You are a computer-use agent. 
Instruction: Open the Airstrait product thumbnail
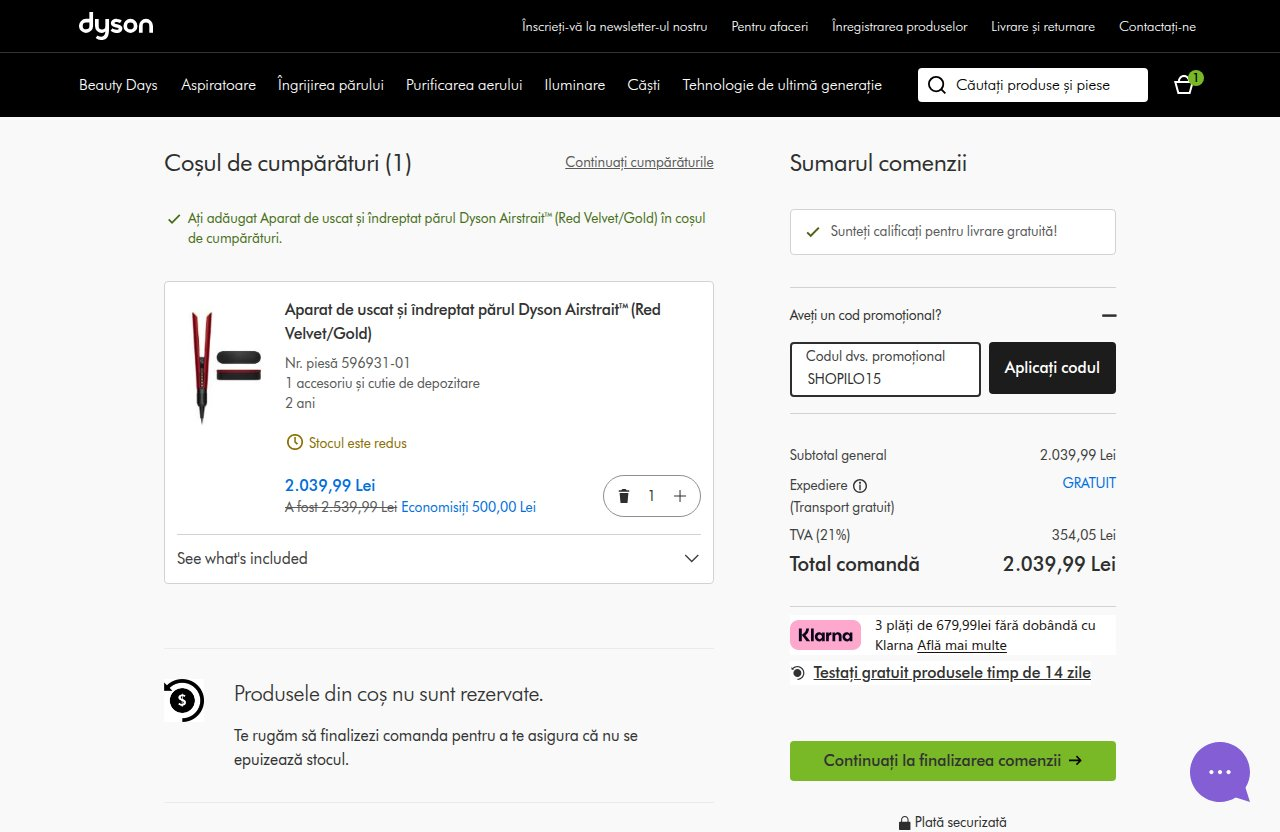pos(224,367)
